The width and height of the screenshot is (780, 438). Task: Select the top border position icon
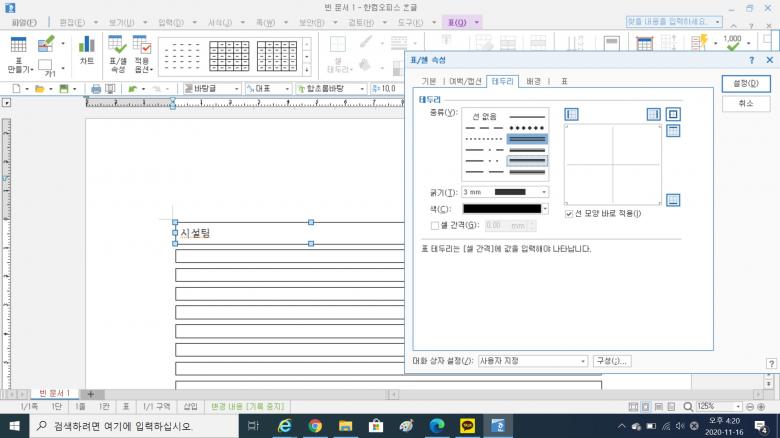click(x=673, y=131)
